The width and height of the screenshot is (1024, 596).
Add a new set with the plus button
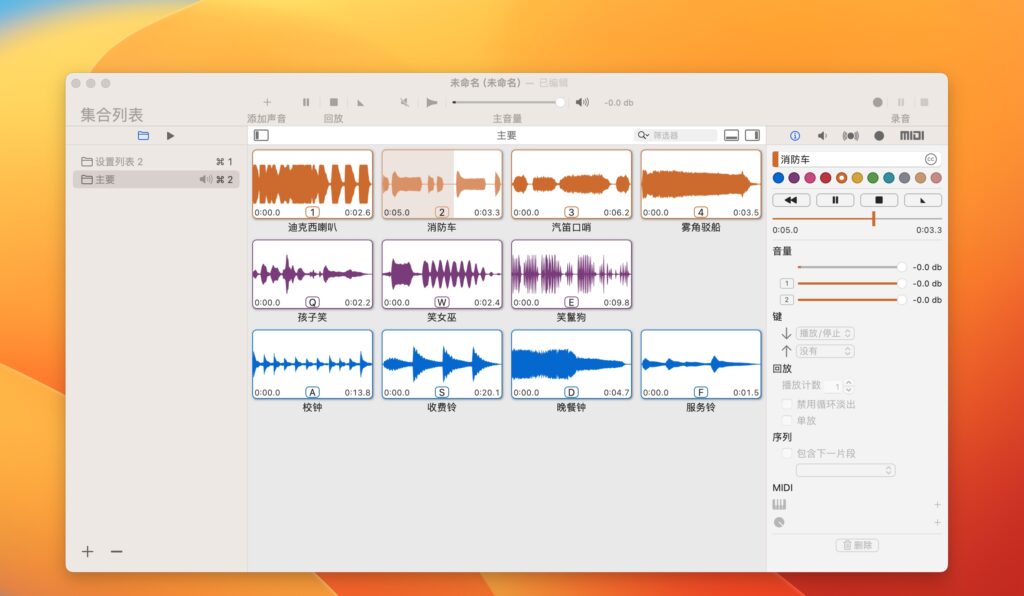(x=88, y=551)
